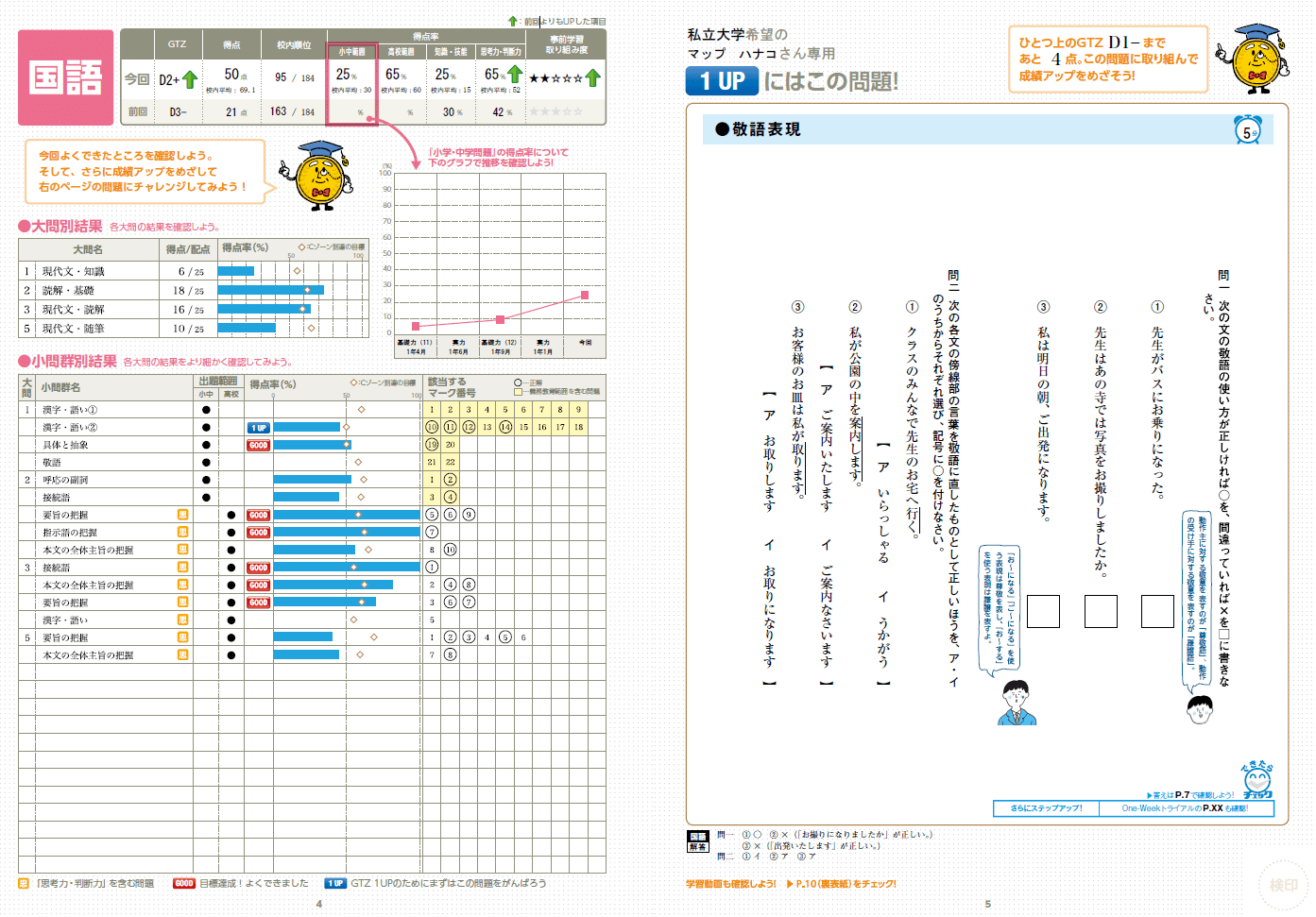1316x917 pixels.
Task: Click the GOOD legend icon at page bottom
Action: [x=184, y=883]
